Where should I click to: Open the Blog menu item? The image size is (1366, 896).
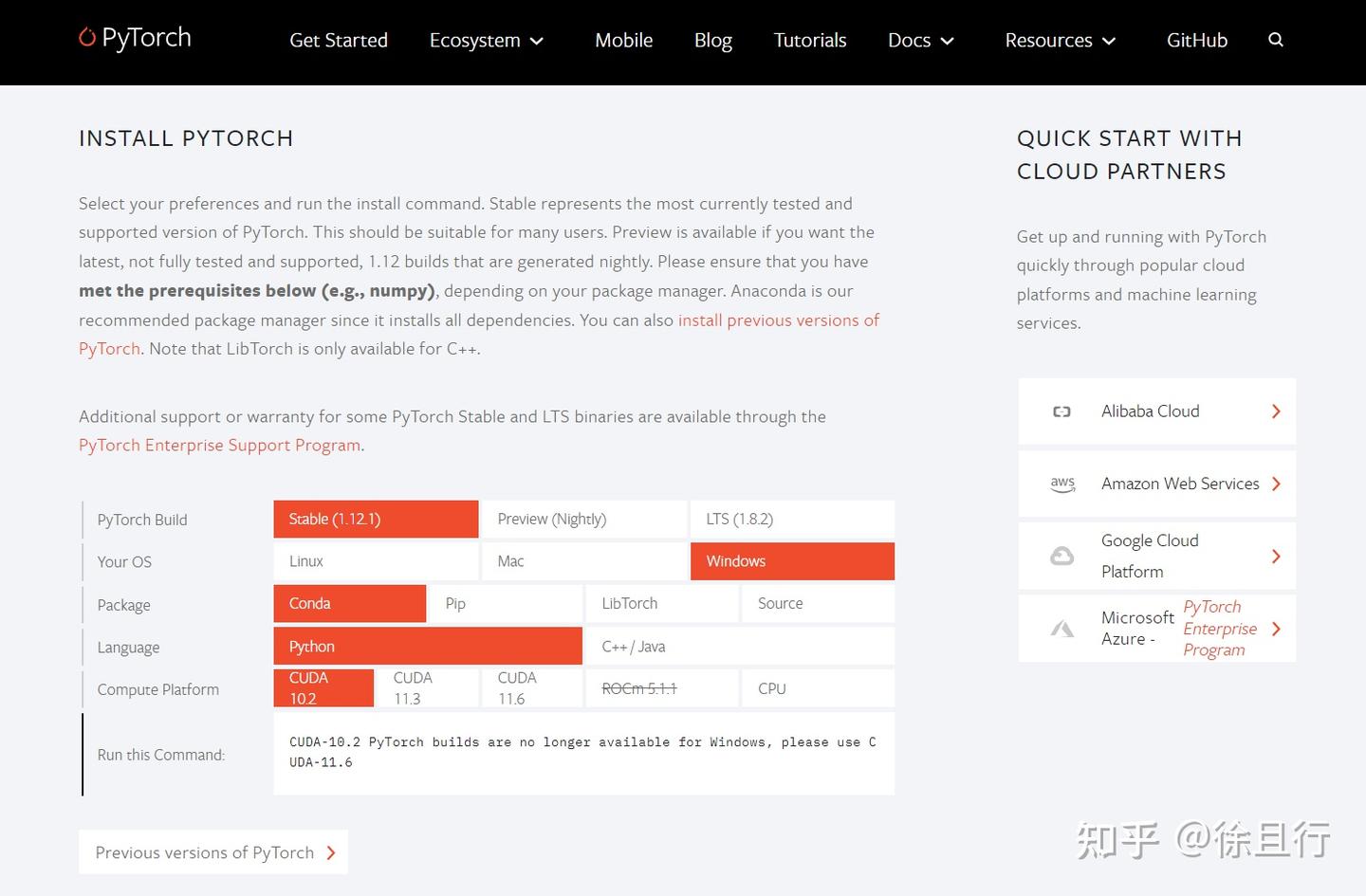coord(712,40)
